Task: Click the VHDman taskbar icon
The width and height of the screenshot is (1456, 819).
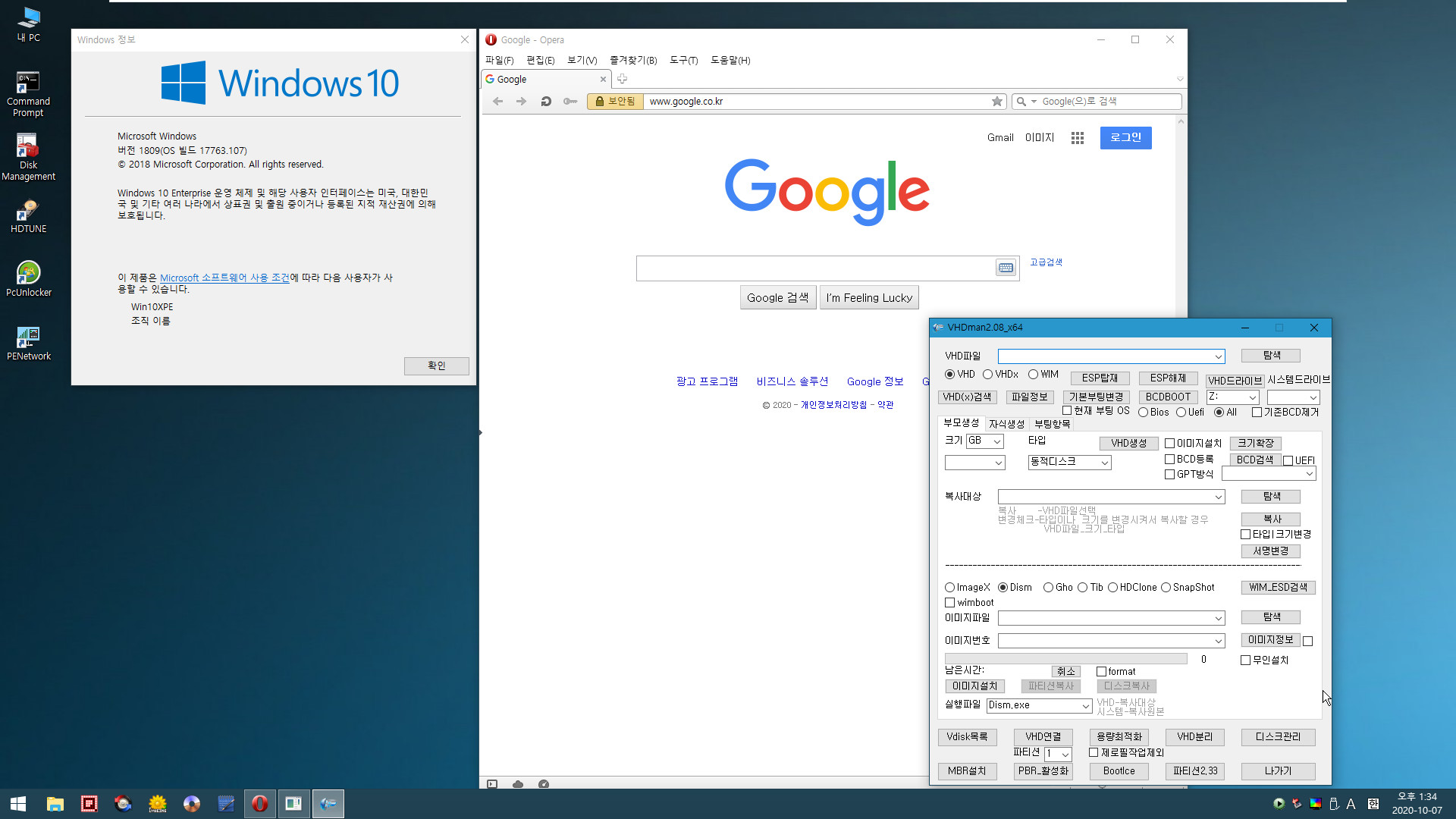Action: coord(328,804)
